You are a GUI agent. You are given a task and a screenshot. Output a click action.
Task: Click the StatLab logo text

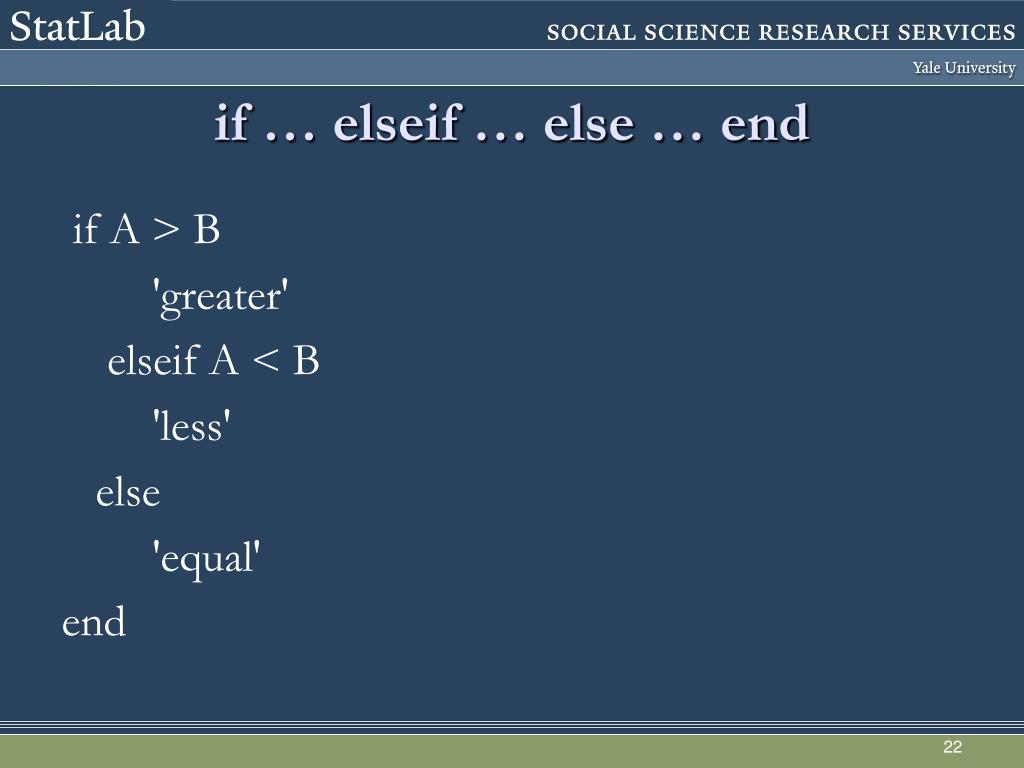[78, 27]
